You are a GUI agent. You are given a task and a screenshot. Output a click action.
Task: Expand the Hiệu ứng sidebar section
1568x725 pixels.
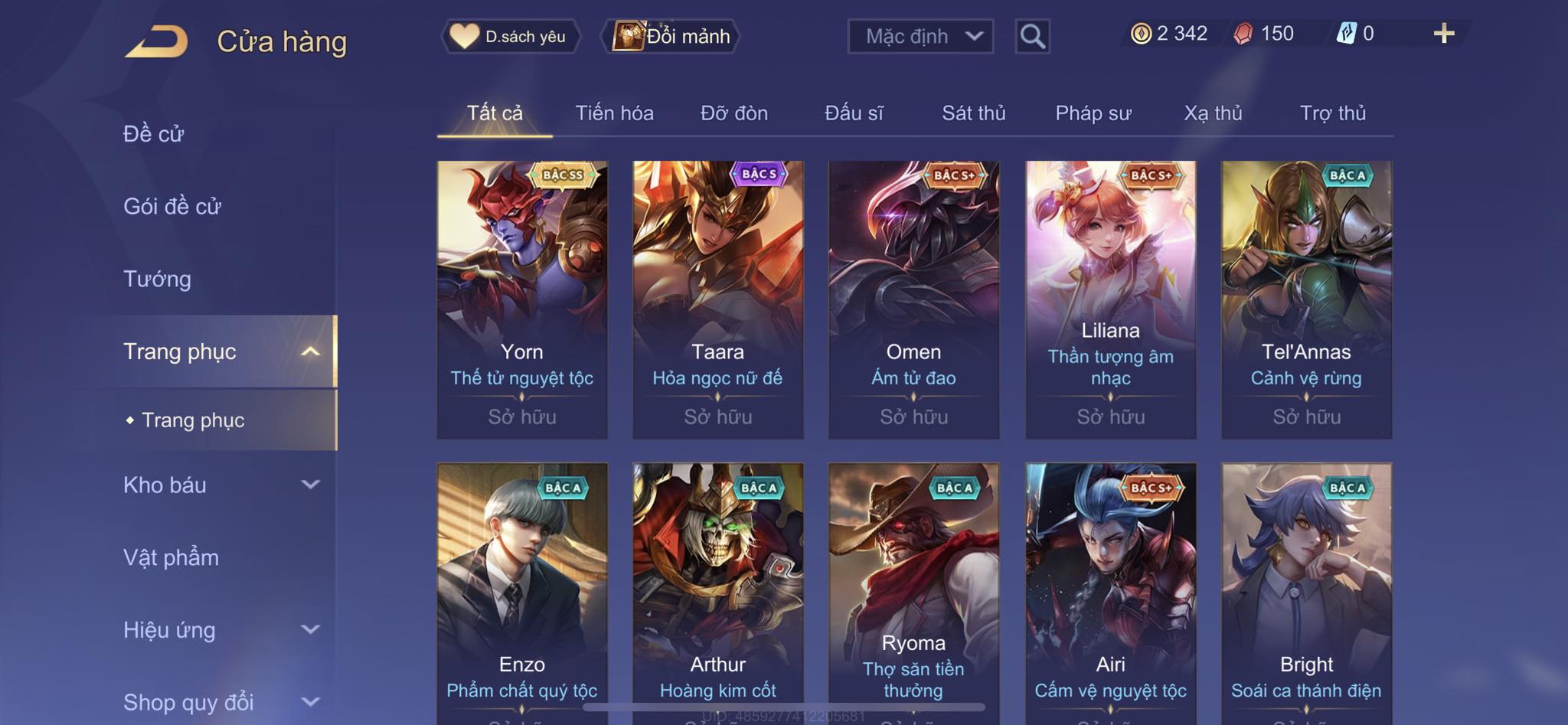[x=222, y=630]
